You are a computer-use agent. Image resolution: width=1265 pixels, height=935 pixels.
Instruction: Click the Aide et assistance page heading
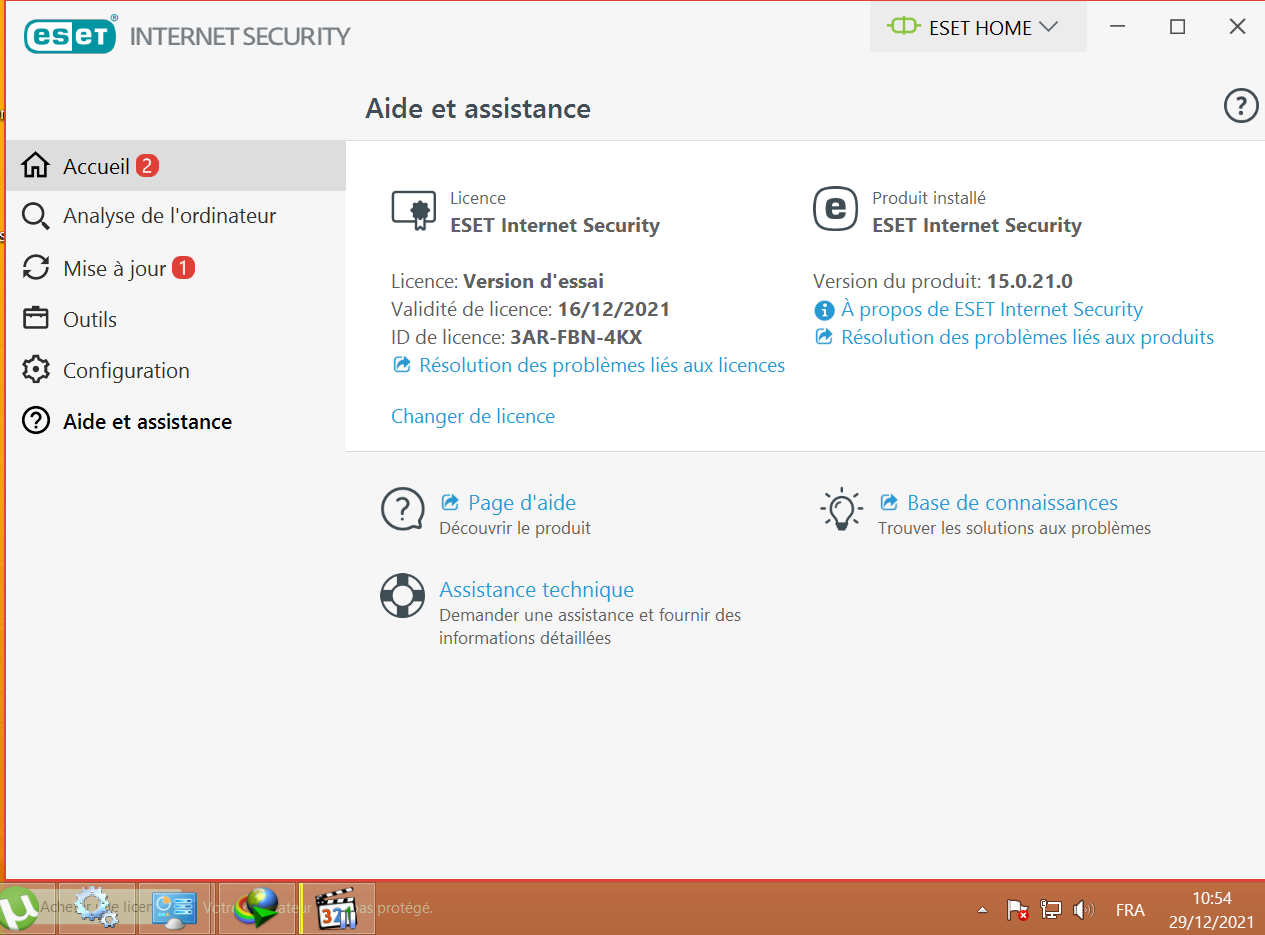(478, 108)
